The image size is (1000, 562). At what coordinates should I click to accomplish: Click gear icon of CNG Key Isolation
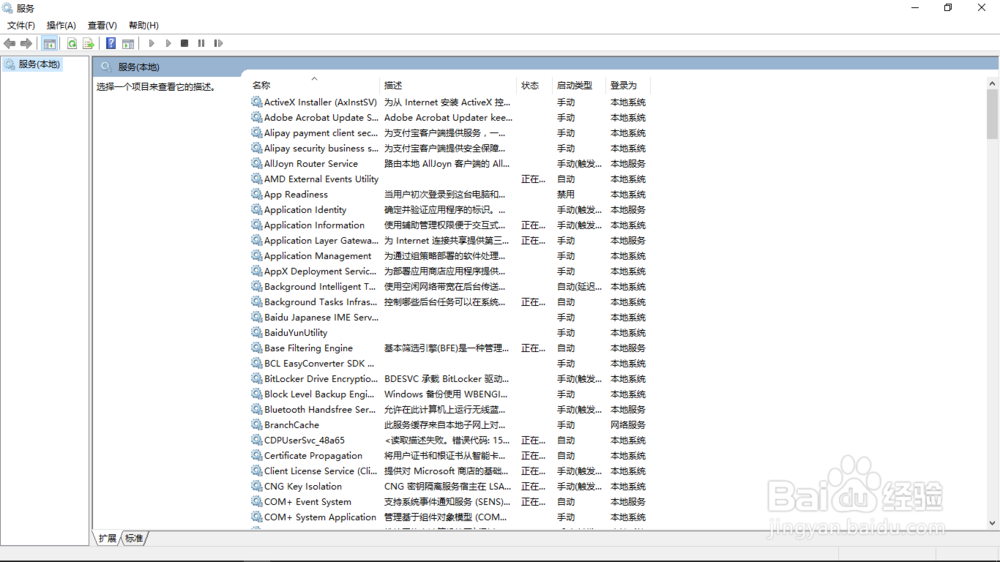click(256, 486)
